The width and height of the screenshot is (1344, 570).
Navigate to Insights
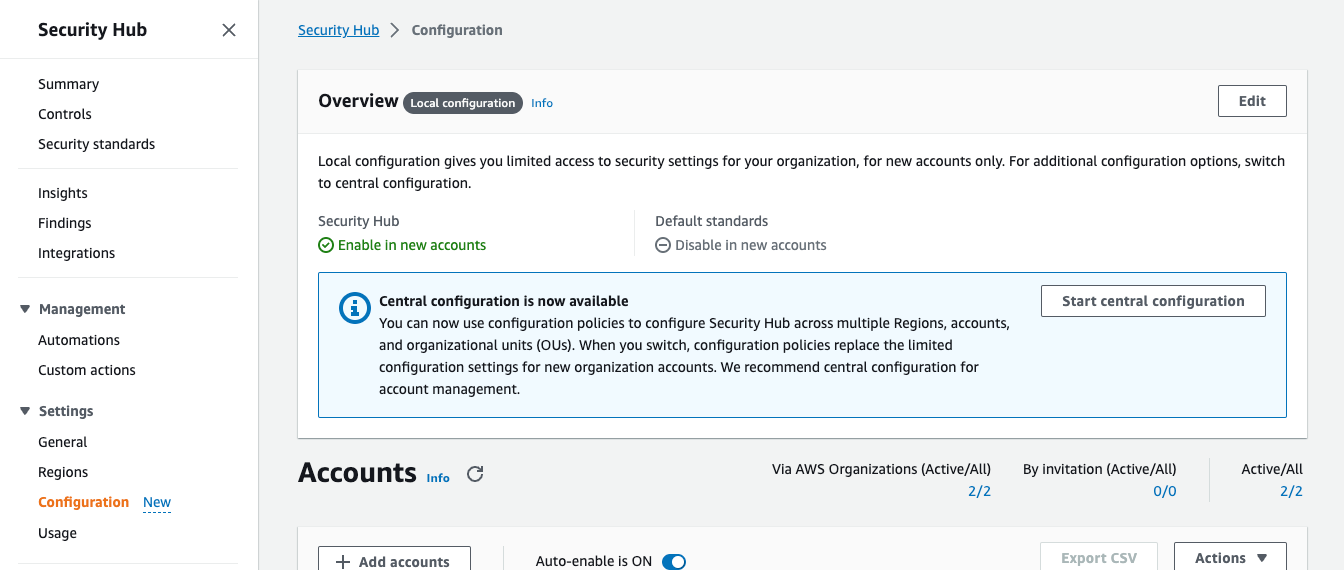click(63, 193)
